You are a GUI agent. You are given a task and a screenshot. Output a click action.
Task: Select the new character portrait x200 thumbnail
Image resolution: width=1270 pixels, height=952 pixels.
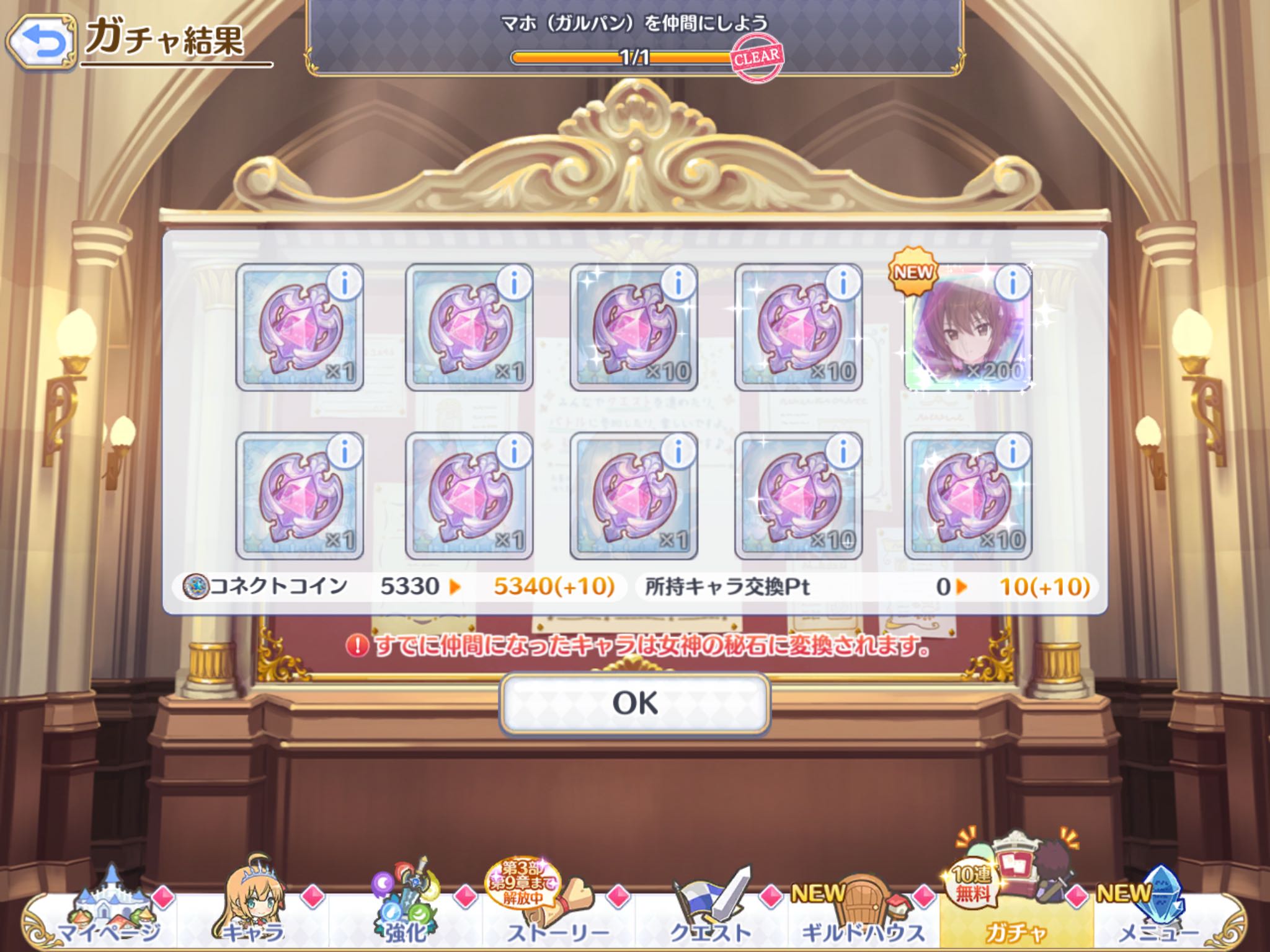click(x=967, y=328)
